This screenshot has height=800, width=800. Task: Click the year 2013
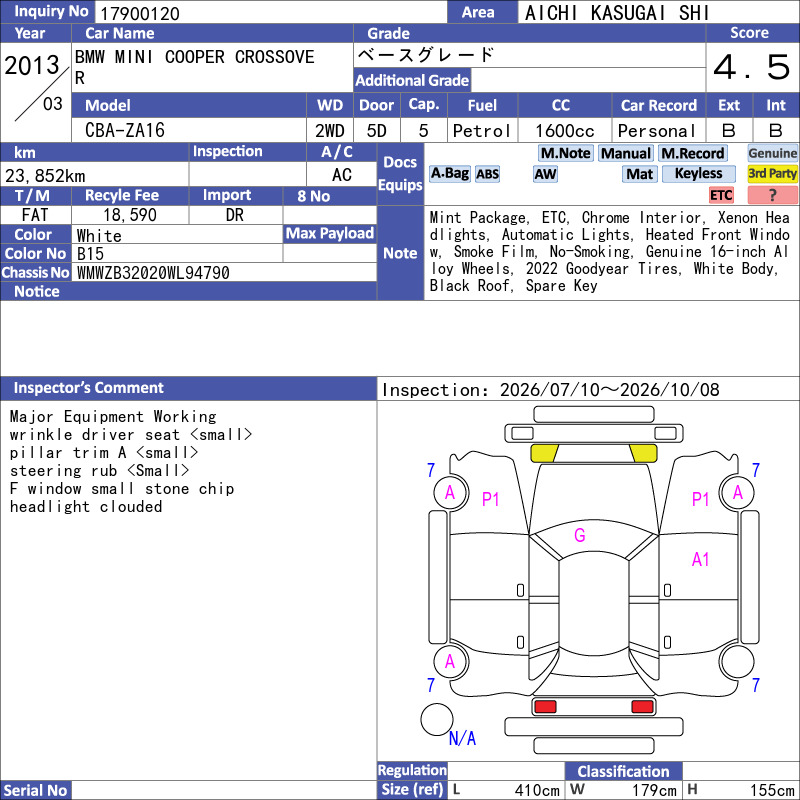[x=32, y=65]
